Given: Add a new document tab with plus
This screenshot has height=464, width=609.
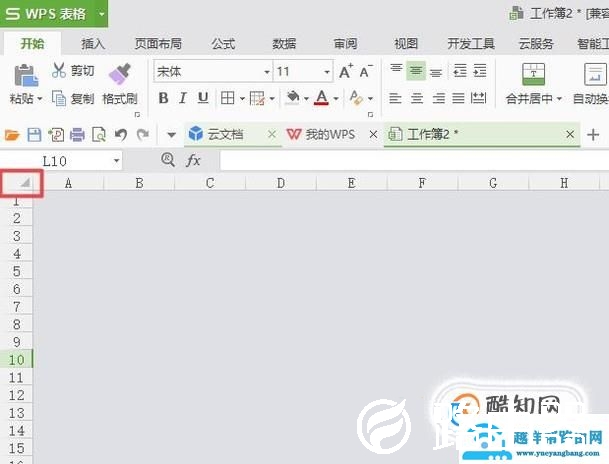Looking at the screenshot, I should [x=593, y=135].
